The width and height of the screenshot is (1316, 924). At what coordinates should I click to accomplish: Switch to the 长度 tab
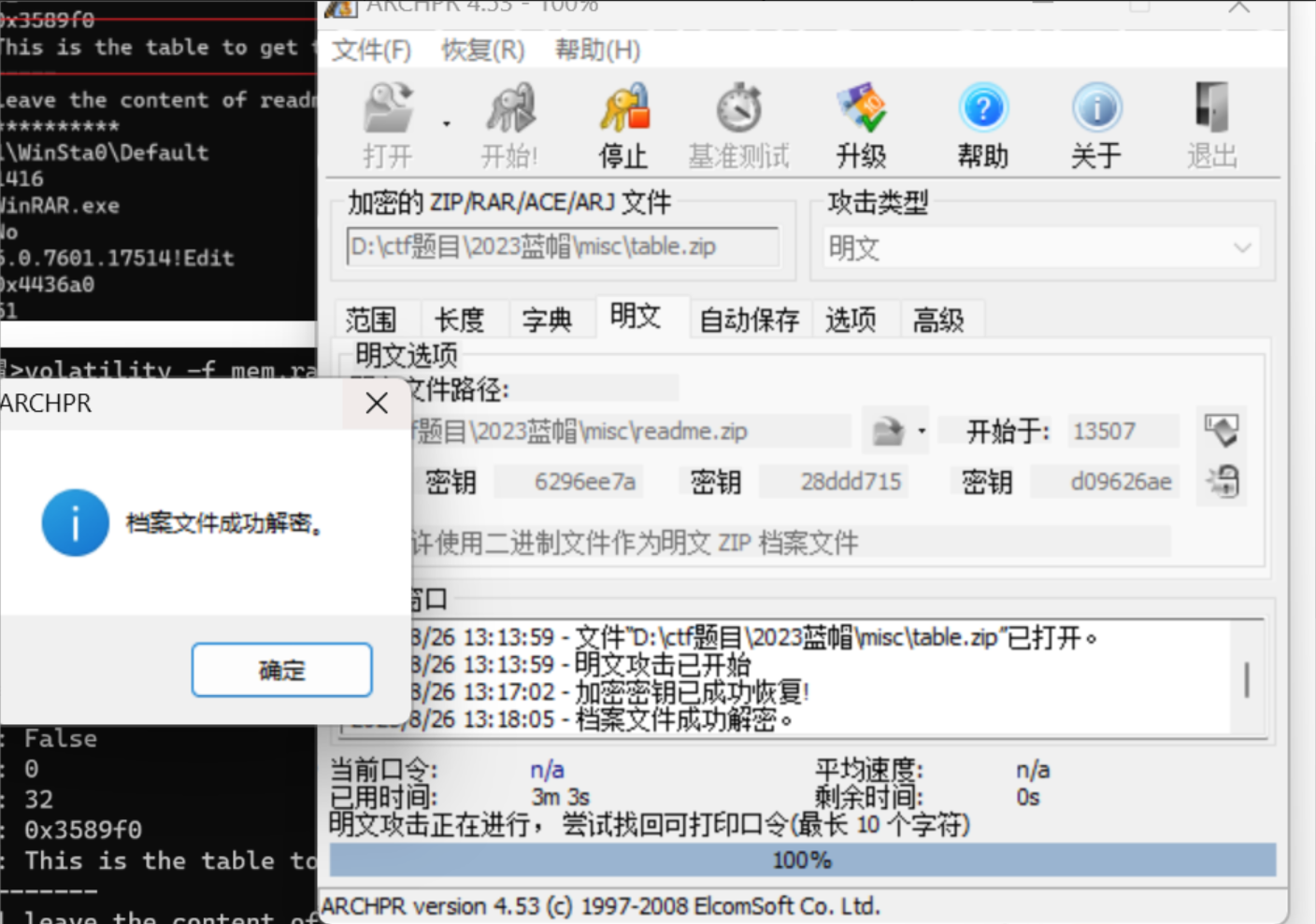coord(459,320)
